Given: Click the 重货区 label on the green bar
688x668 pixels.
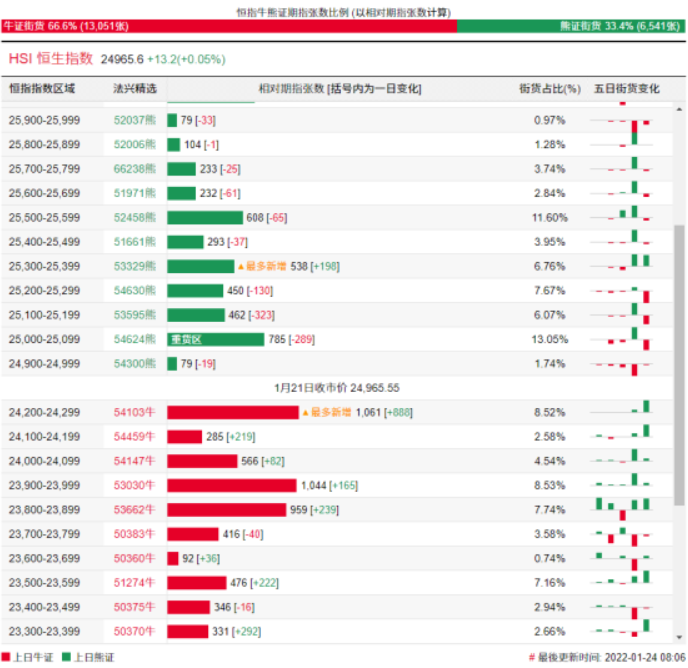Looking at the screenshot, I should coord(183,339).
